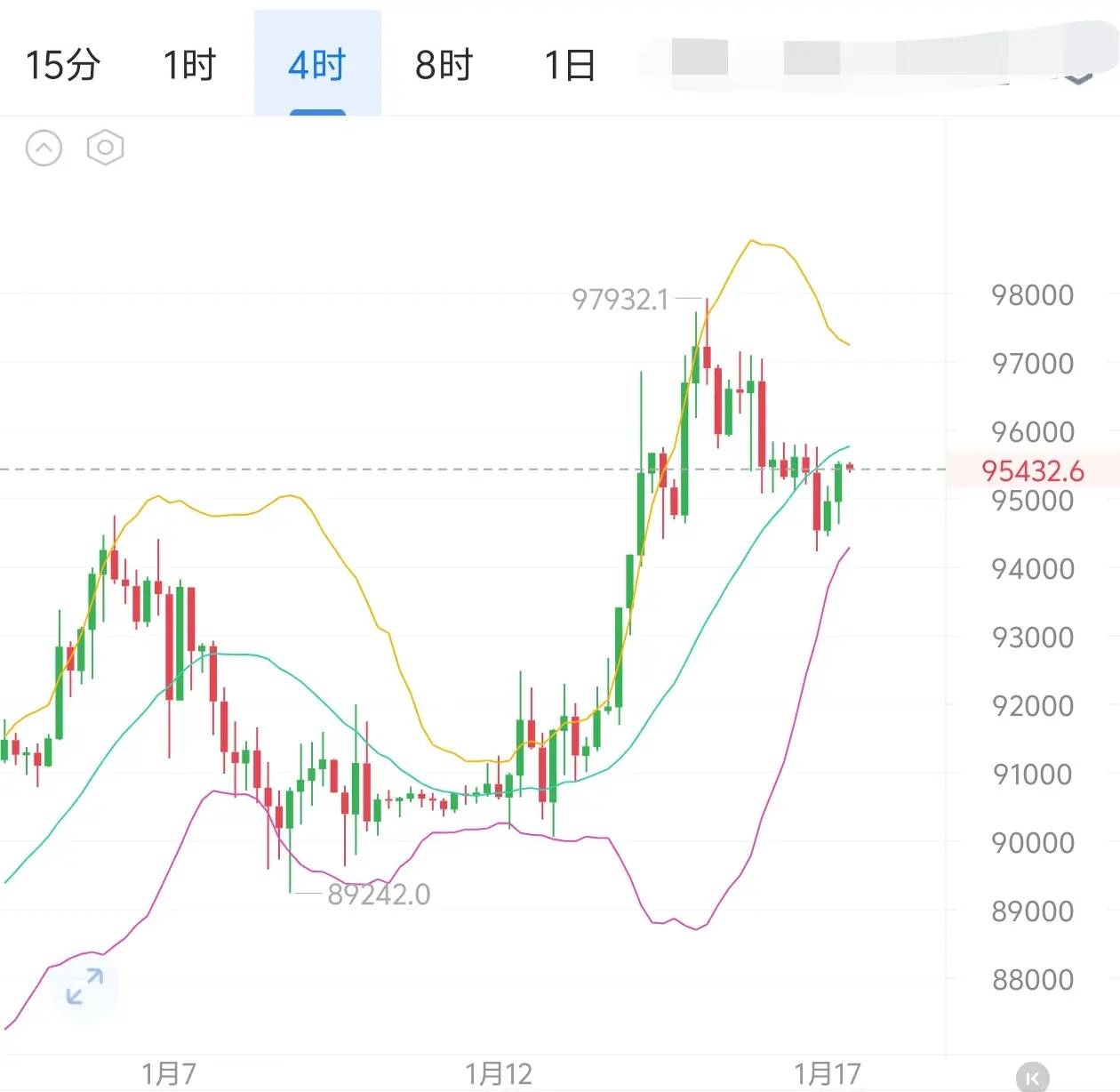Viewport: 1120px width, 1092px height.
Task: Switch chart to 8时 interval
Action: [444, 65]
